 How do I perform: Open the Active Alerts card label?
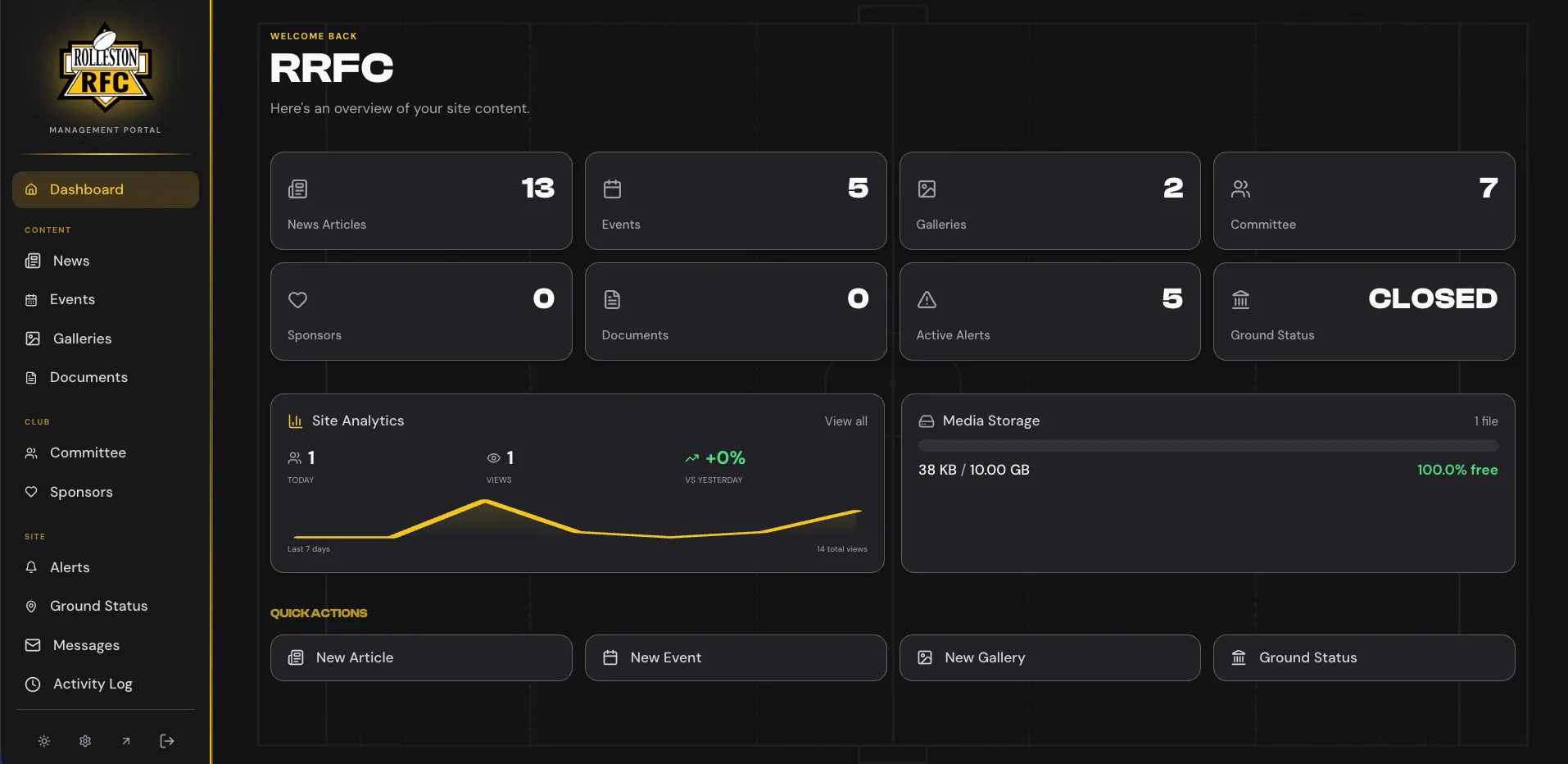tap(953, 335)
